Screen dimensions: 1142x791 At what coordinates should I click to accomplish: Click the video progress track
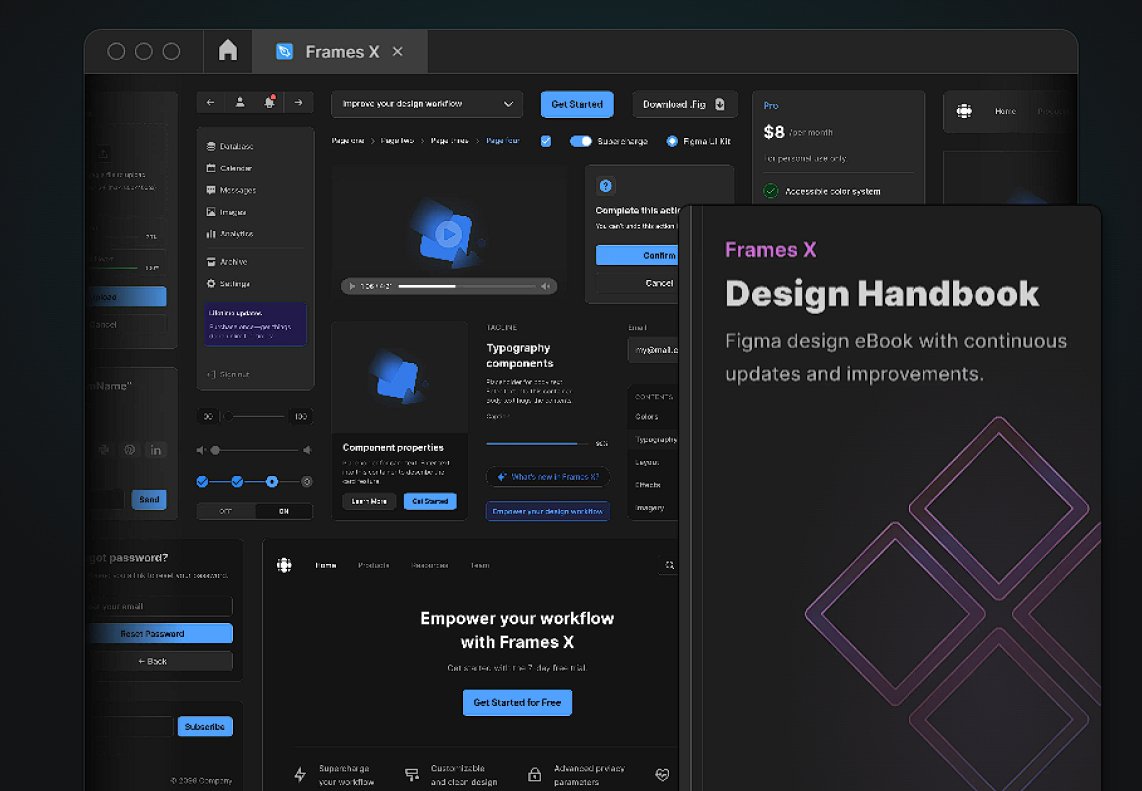(x=466, y=286)
